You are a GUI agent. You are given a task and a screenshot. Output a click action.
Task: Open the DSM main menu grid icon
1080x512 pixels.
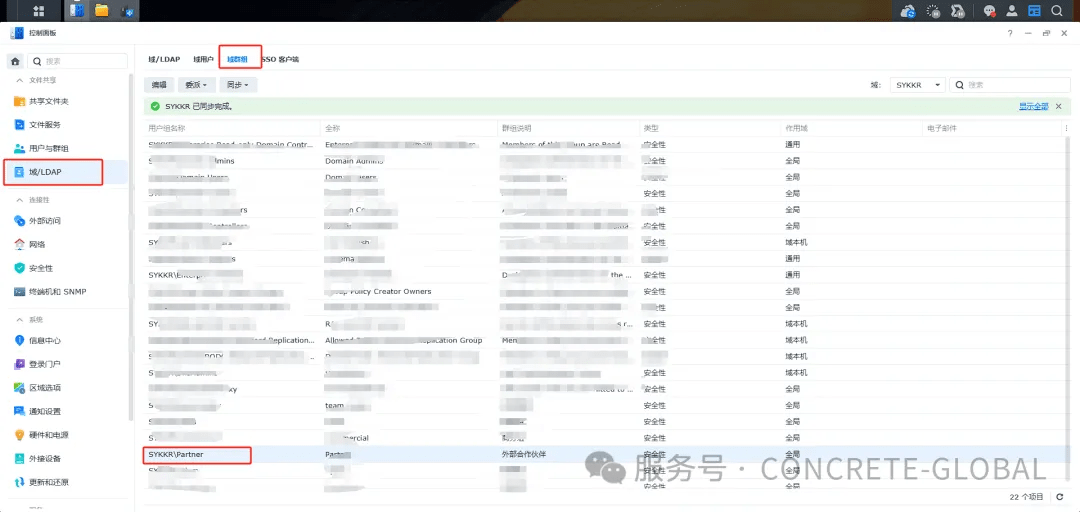pyautogui.click(x=39, y=11)
